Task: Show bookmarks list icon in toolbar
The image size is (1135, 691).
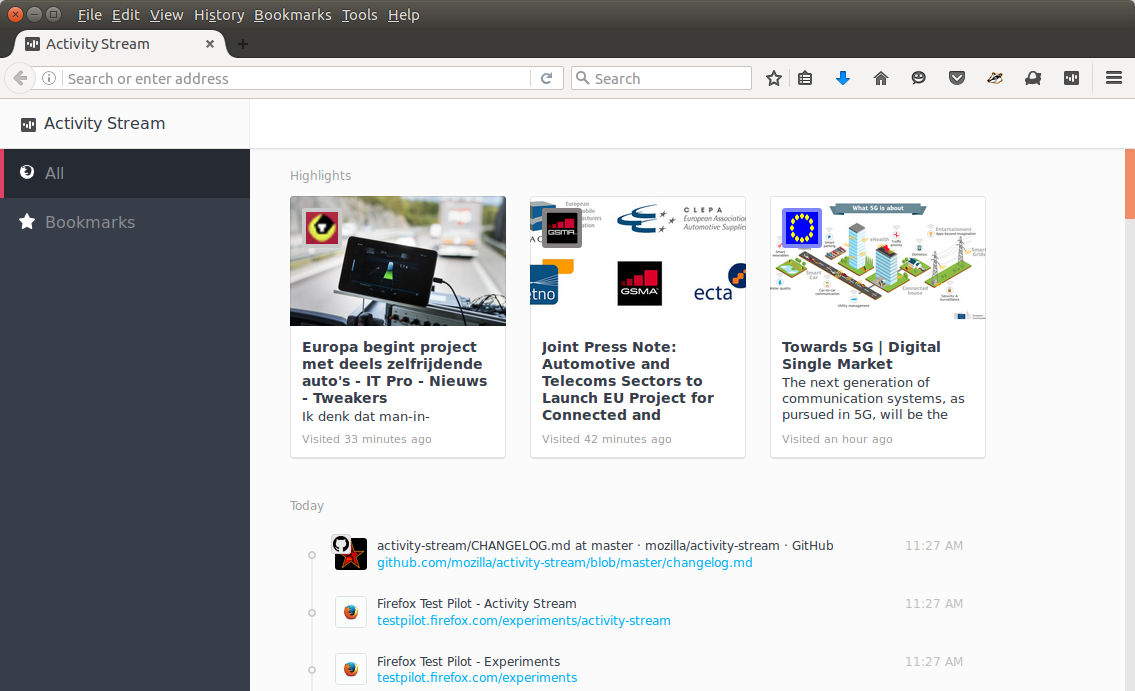Action: pos(805,78)
